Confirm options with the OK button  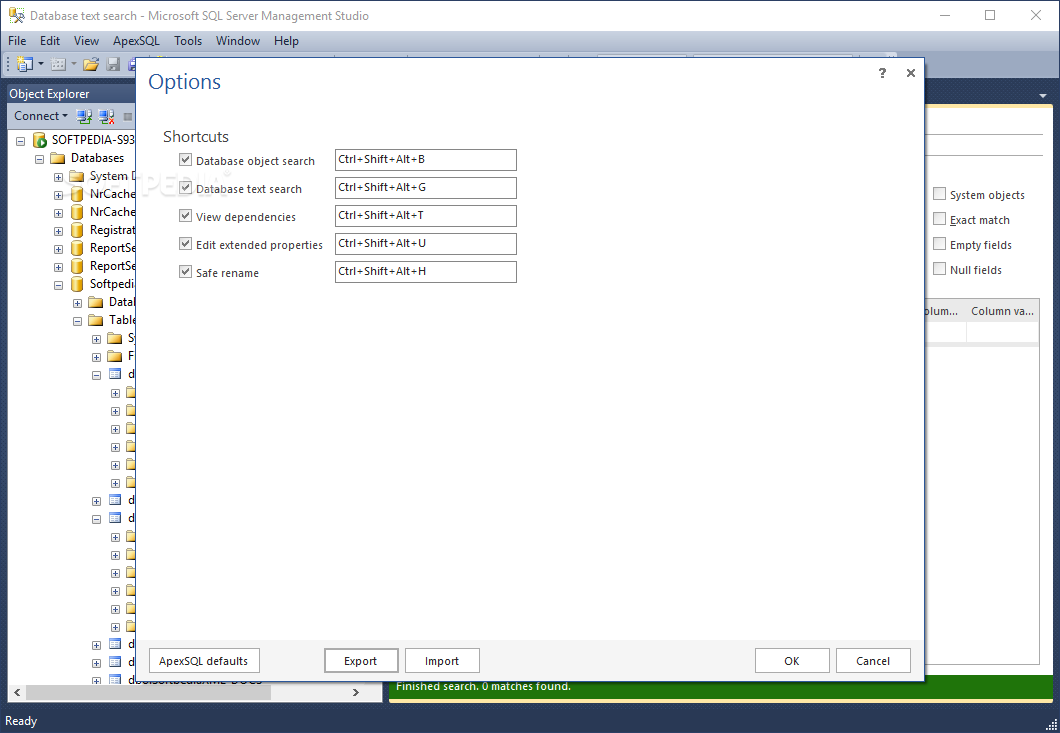point(792,661)
